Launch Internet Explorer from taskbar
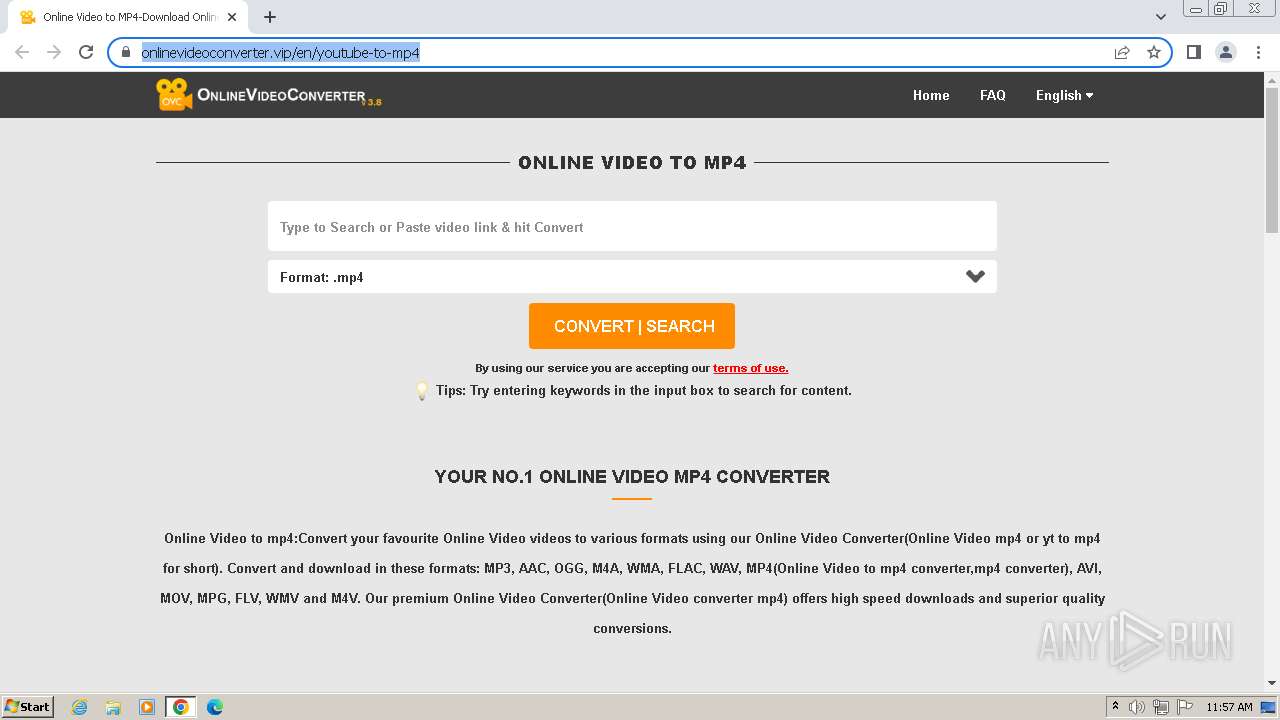The width and height of the screenshot is (1280, 720). point(80,707)
